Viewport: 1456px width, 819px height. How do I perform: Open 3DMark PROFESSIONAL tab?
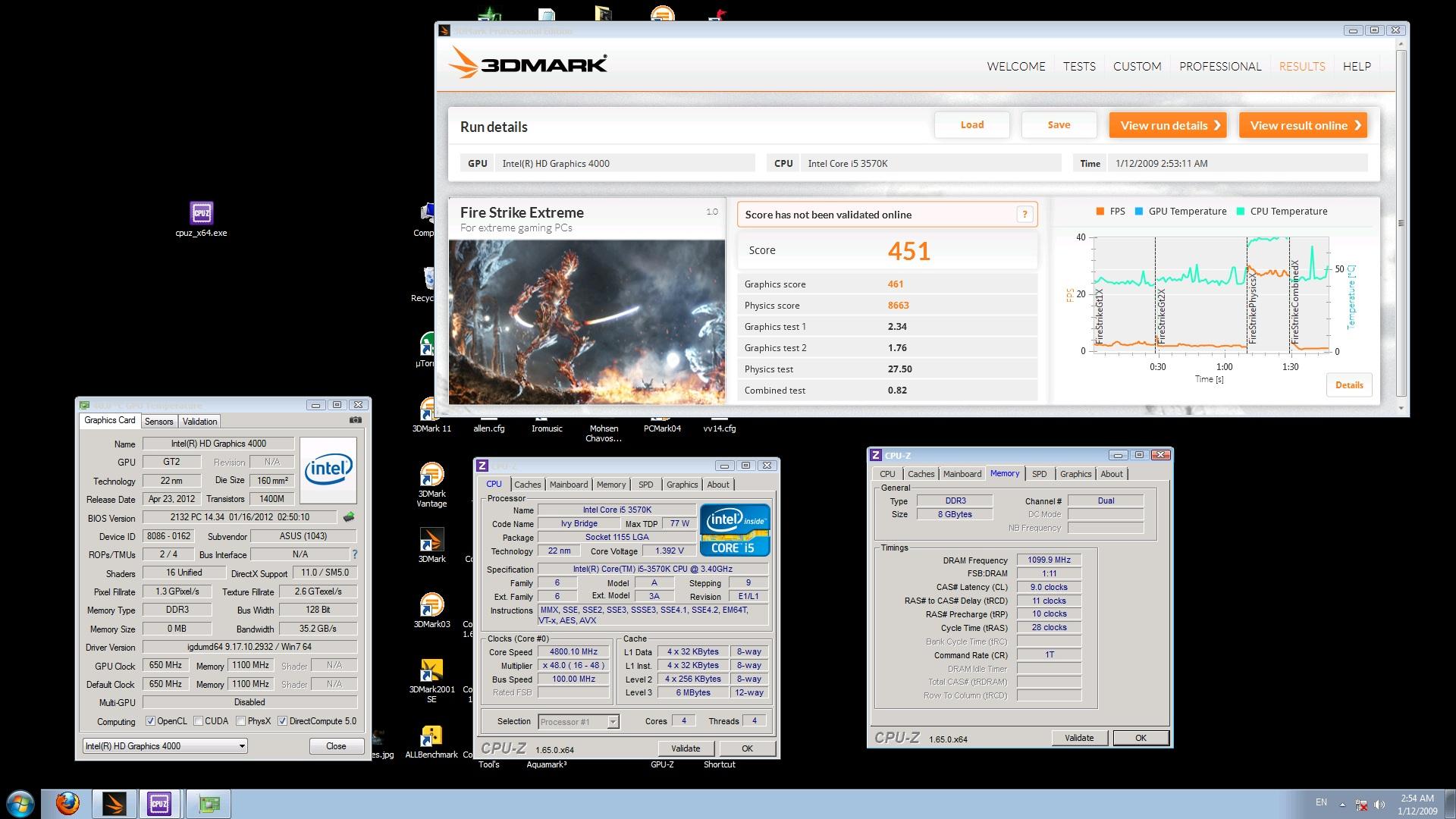(1220, 67)
